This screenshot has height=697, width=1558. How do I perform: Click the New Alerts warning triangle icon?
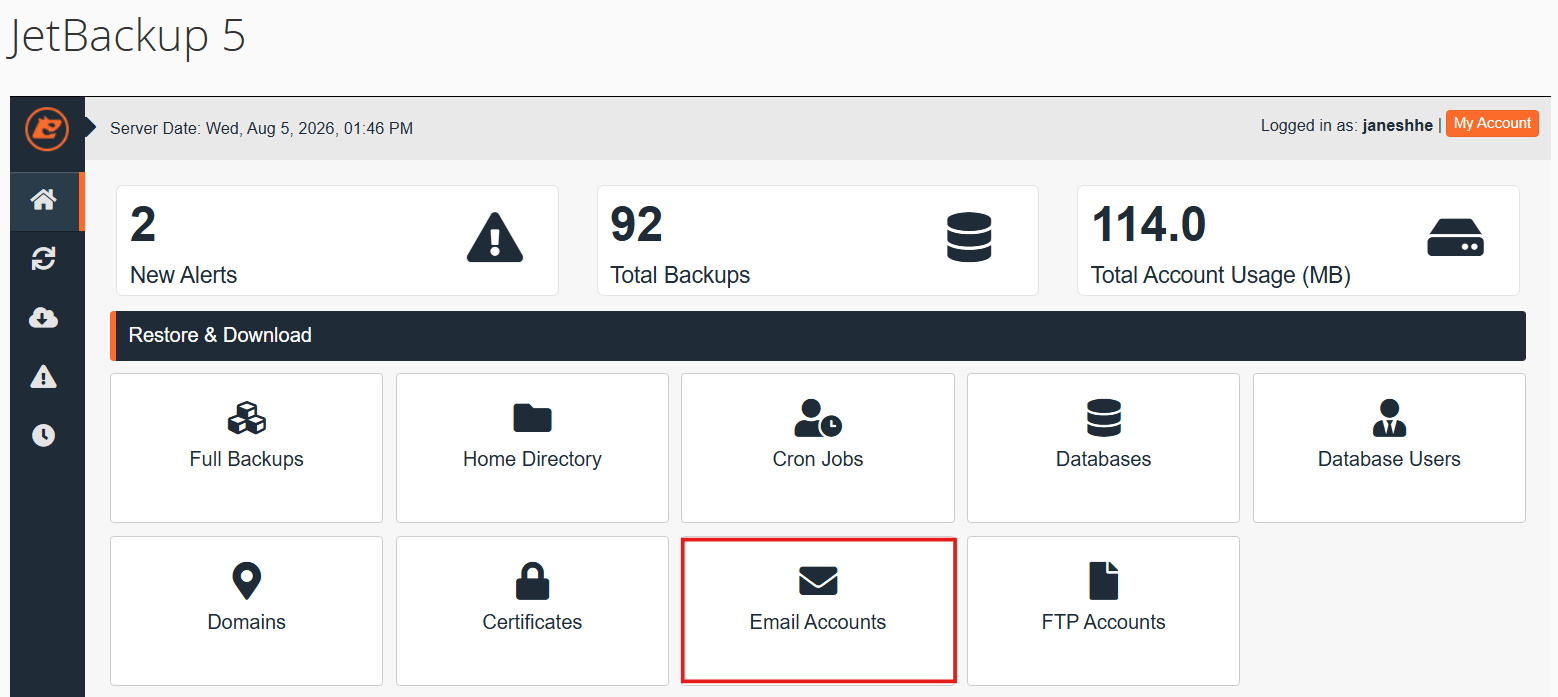click(495, 240)
